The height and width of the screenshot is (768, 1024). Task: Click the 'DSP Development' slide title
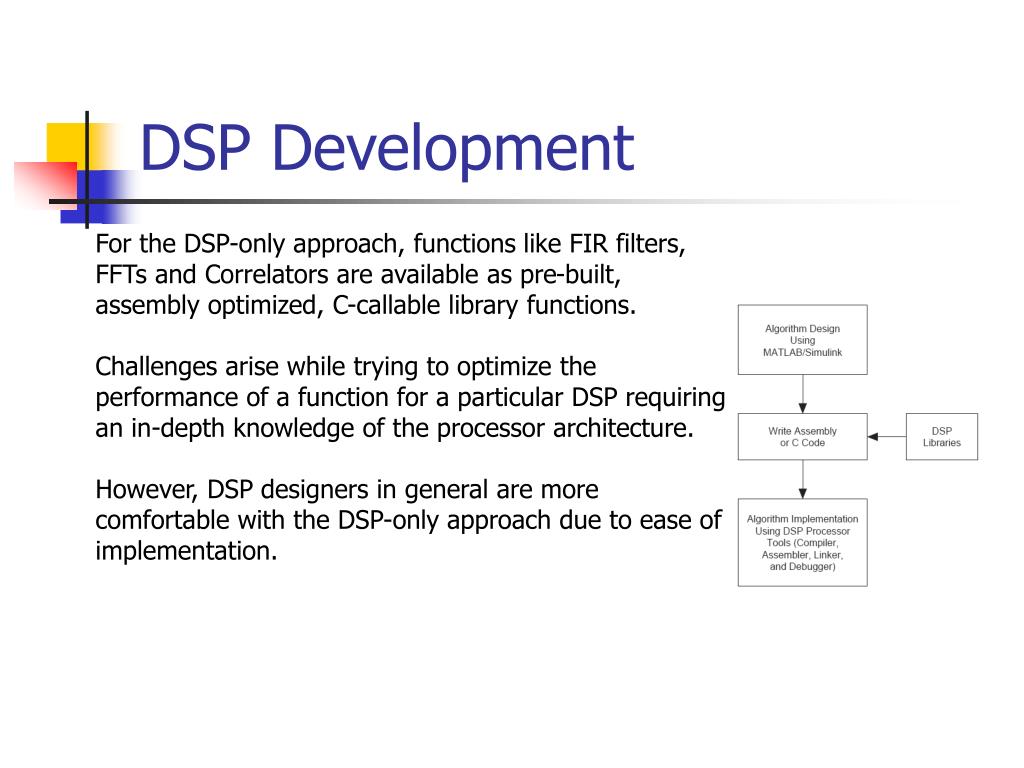pyautogui.click(x=387, y=150)
